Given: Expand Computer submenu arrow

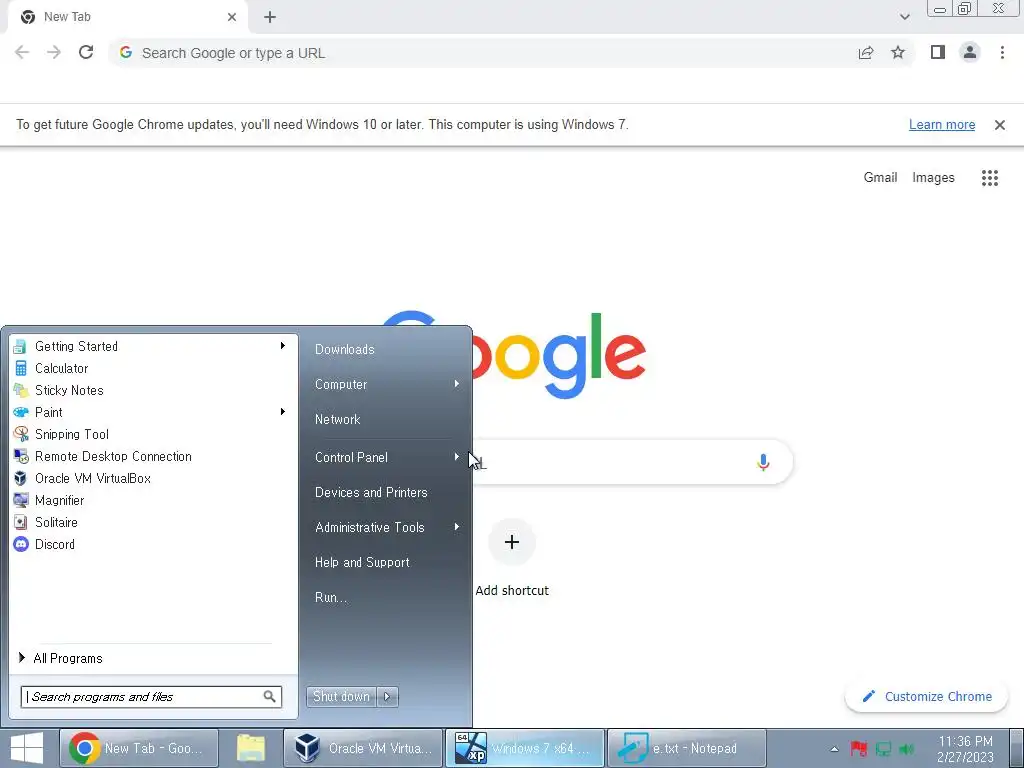Looking at the screenshot, I should tap(456, 384).
